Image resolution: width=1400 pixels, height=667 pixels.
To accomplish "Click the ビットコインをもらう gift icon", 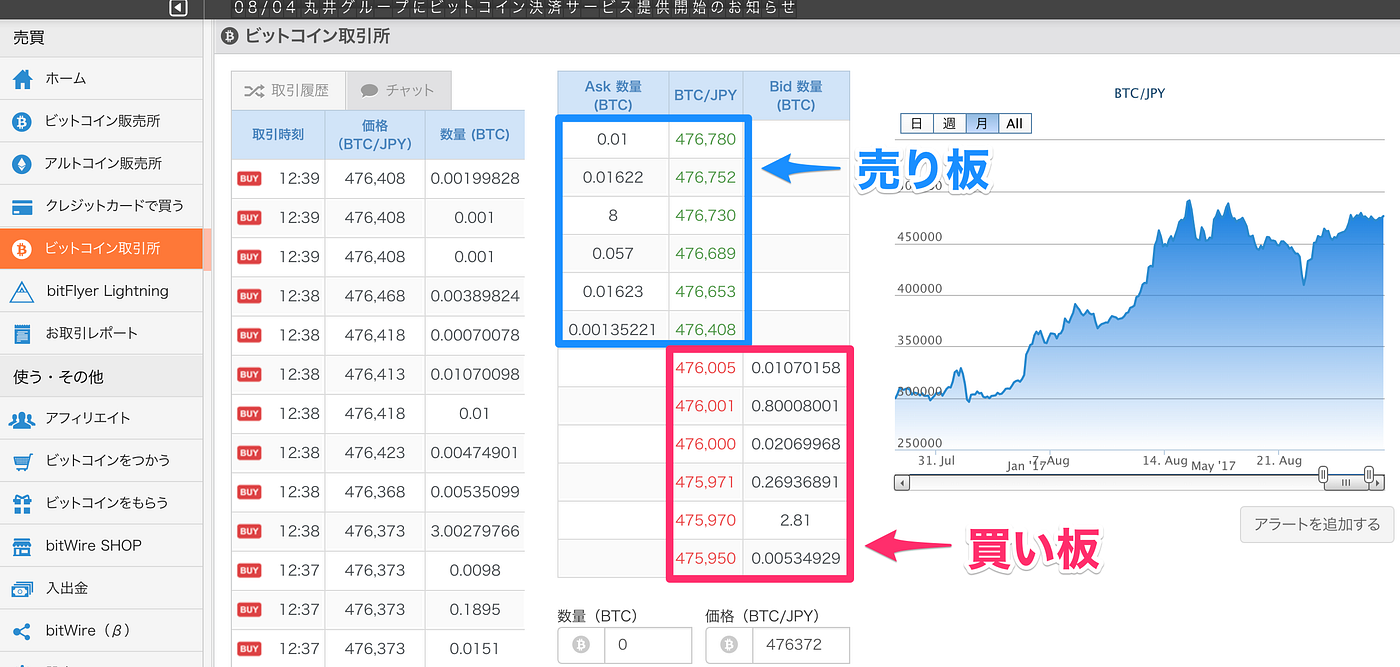I will tap(22, 503).
